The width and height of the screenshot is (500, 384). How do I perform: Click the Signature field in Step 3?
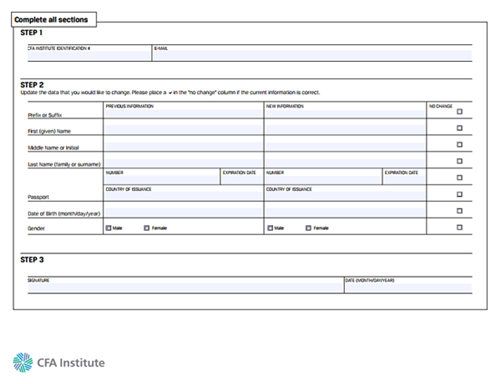[185, 288]
